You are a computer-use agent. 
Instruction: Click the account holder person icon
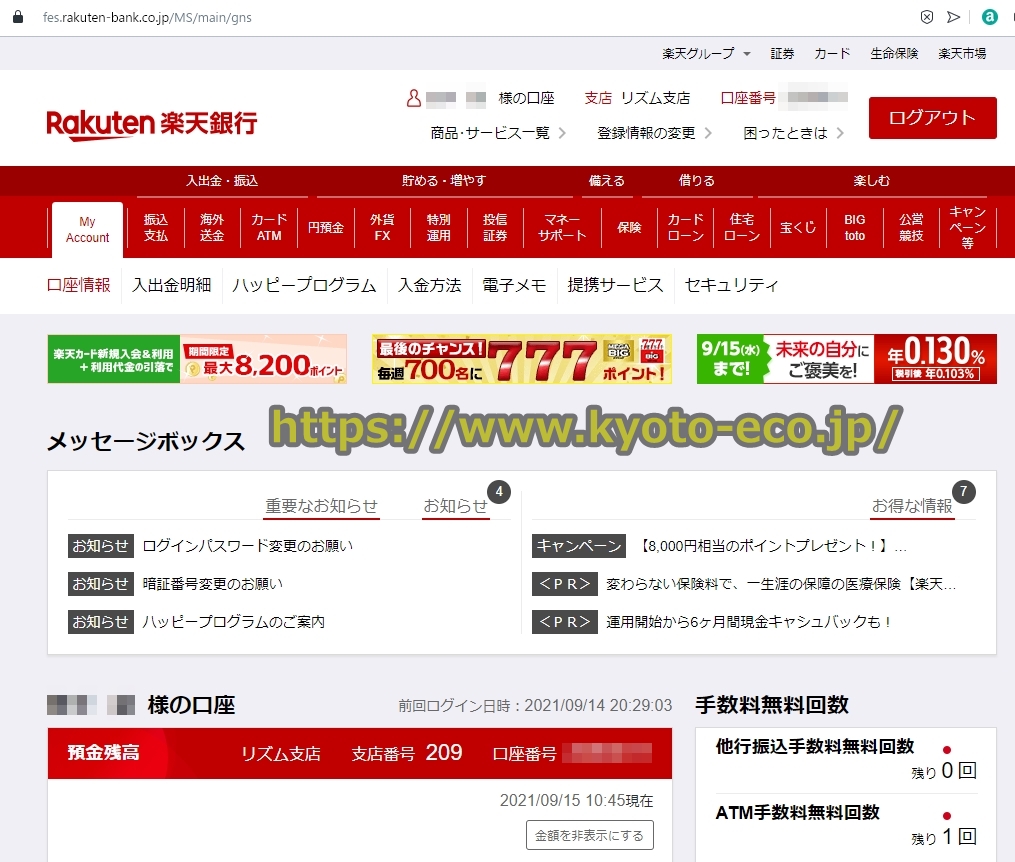[x=413, y=98]
